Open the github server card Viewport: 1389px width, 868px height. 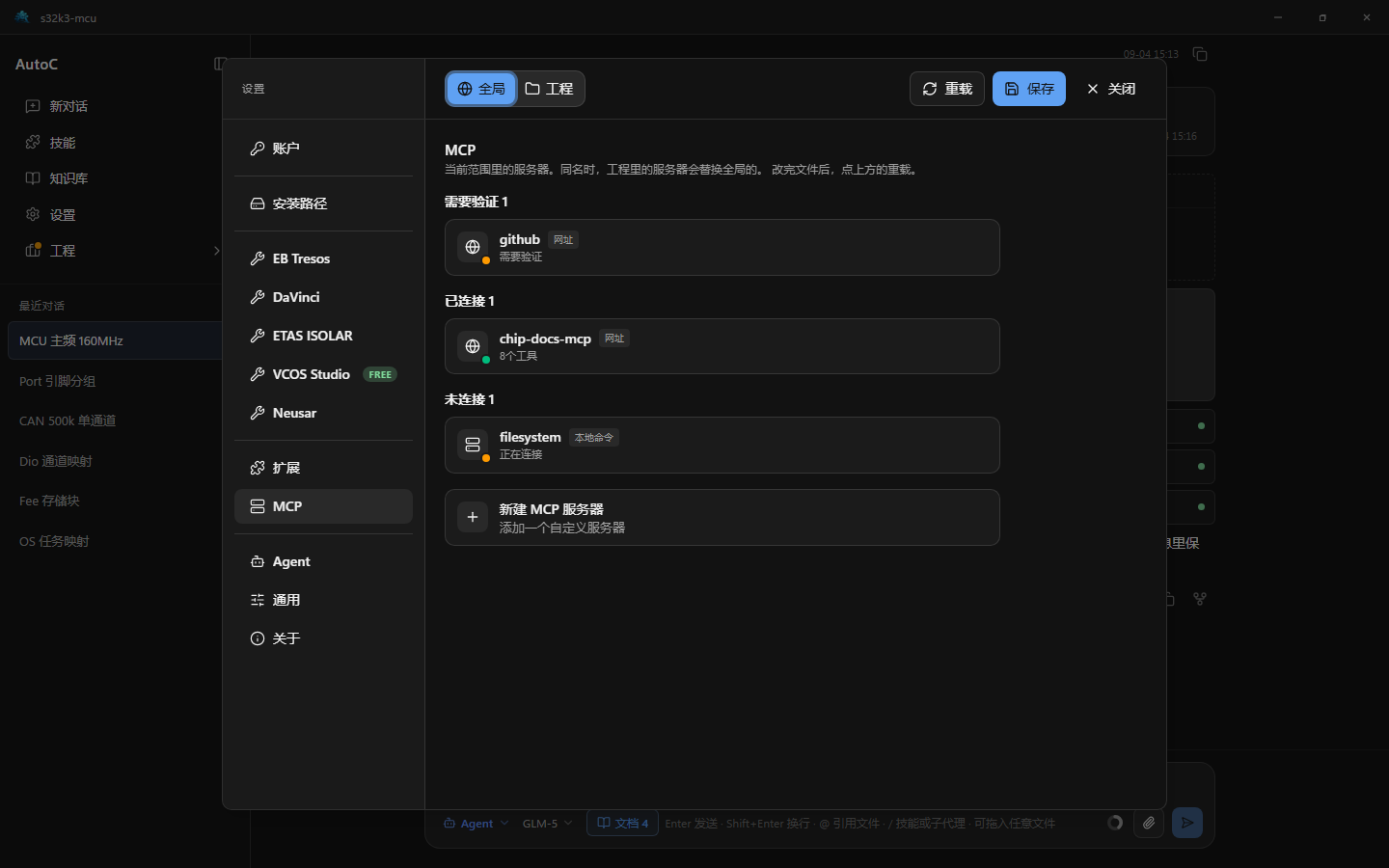click(x=722, y=247)
